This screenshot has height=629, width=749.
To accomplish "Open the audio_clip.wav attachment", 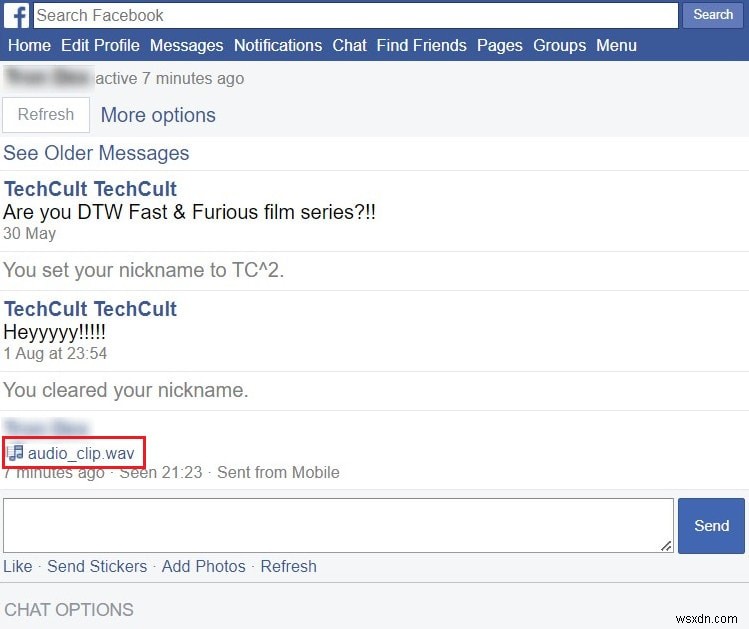I will coord(81,453).
